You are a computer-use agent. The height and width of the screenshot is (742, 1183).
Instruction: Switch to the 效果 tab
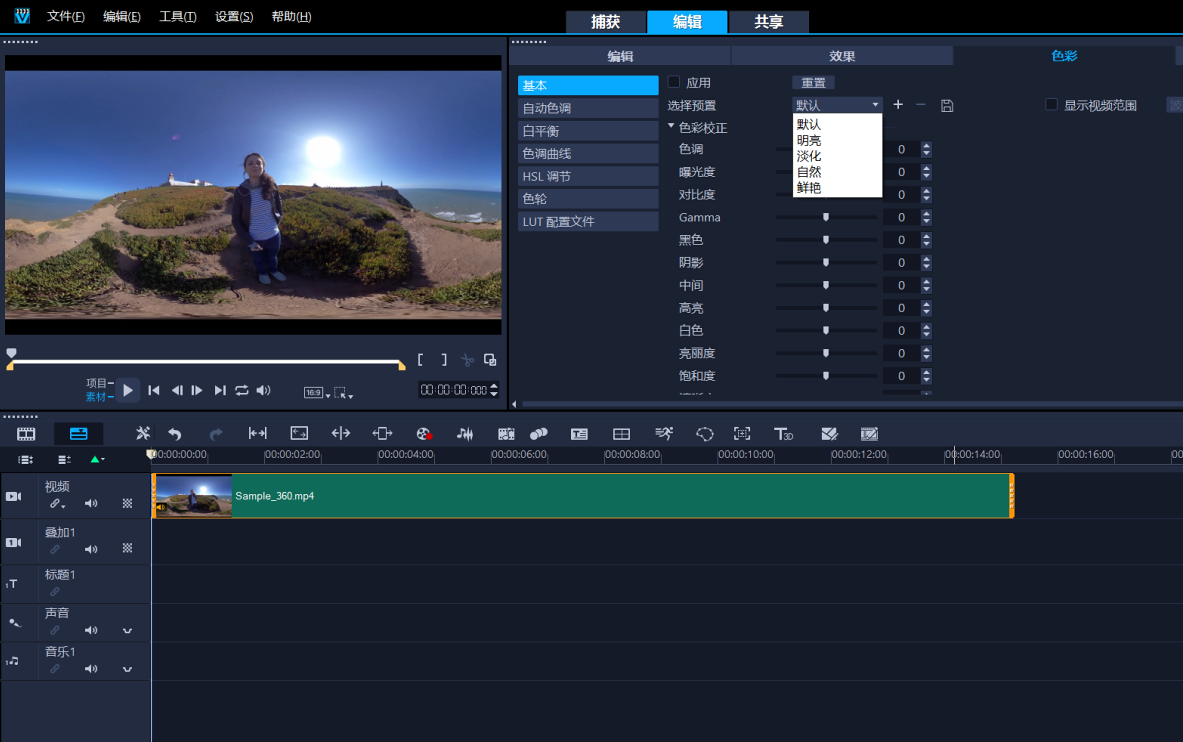point(842,56)
